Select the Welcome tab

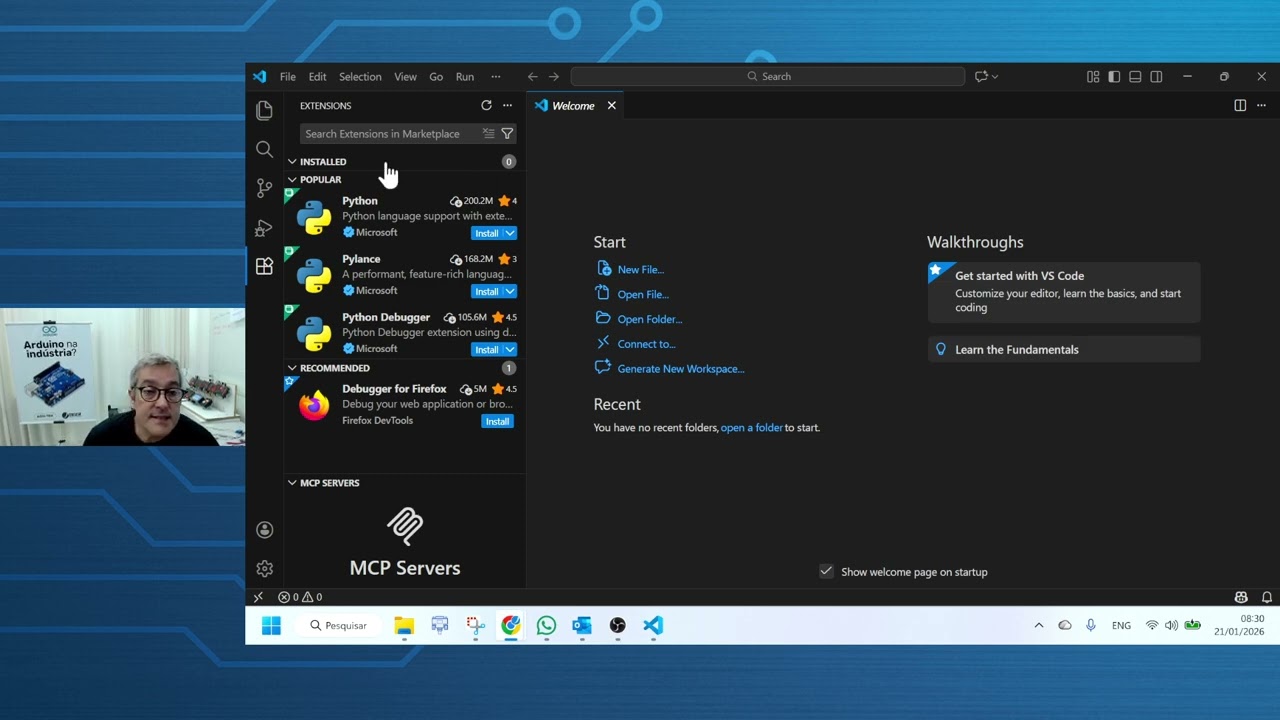(573, 105)
